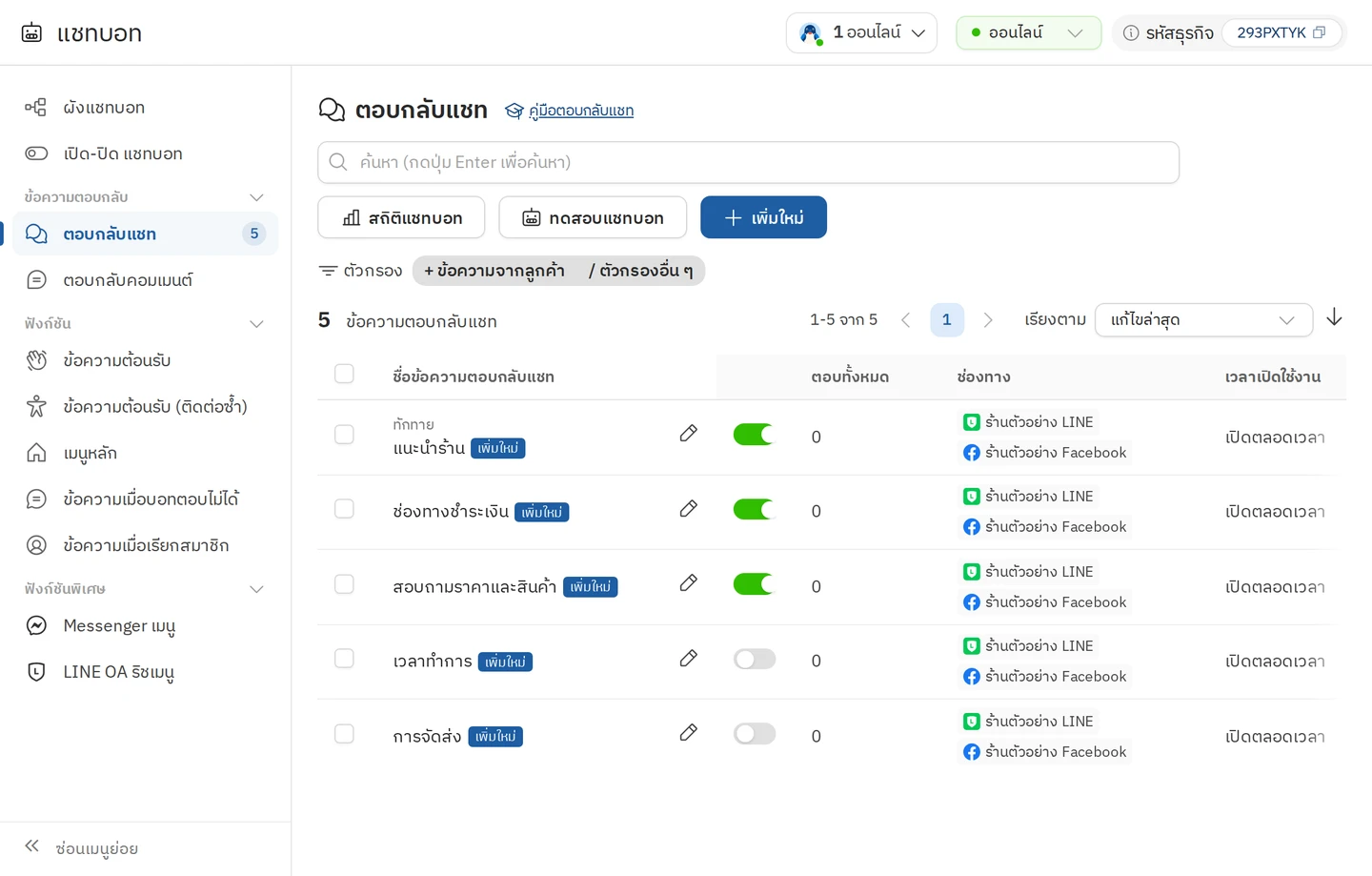Click the Facebook icon in แนะนำร้าน row
The height and width of the screenshot is (876, 1372).
point(971,453)
